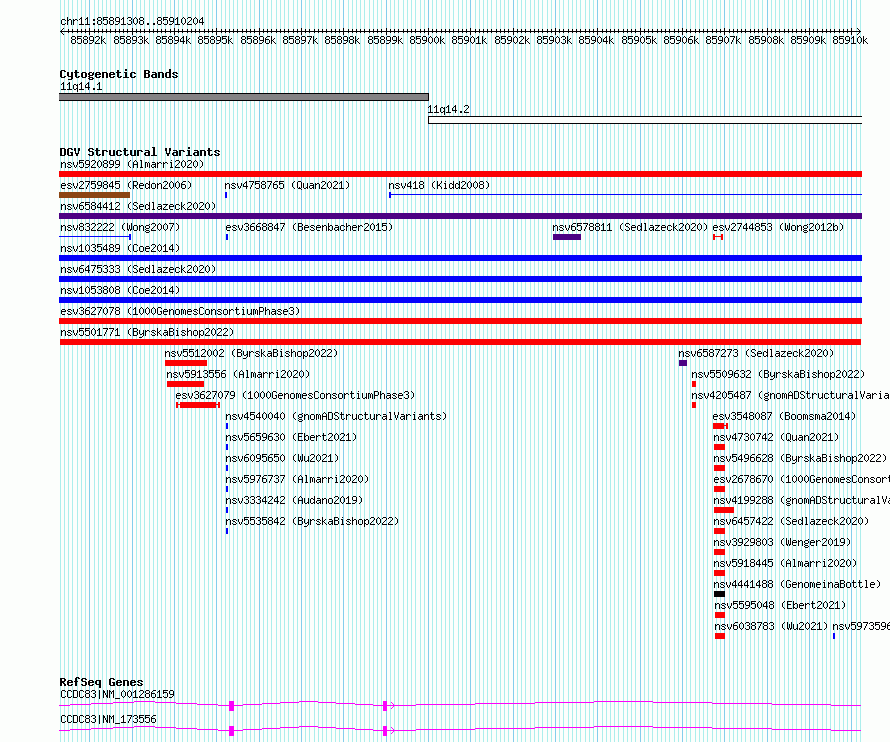Click the 85905k position on the ruler
Viewport: 890px width, 742px height.
[x=639, y=40]
